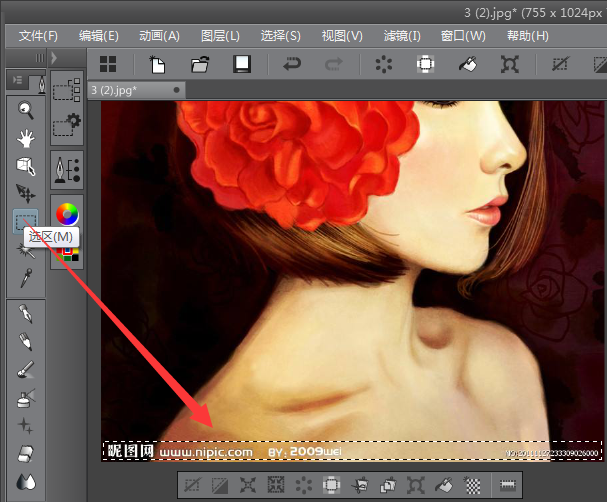607x502 pixels.
Task: Pick the rectangular Selection (M) tool
Action: click(x=26, y=220)
